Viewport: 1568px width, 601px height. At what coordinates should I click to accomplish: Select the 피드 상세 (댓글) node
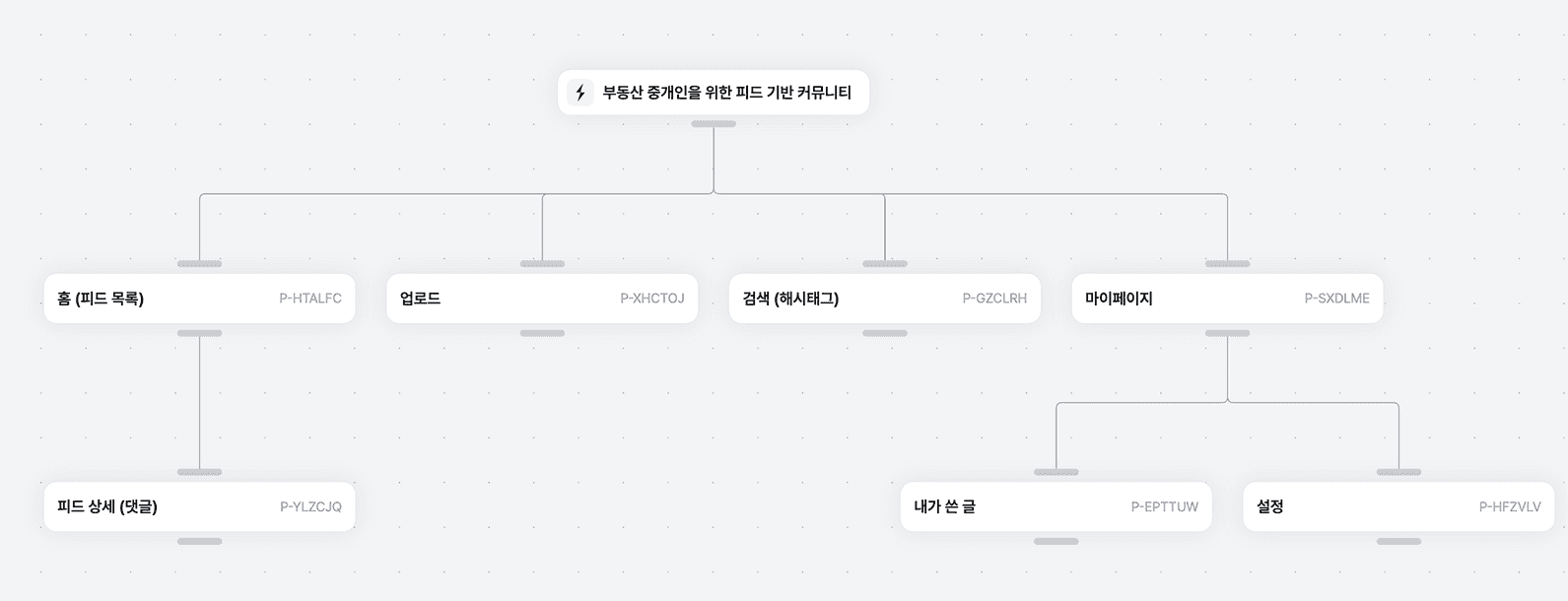pos(199,506)
